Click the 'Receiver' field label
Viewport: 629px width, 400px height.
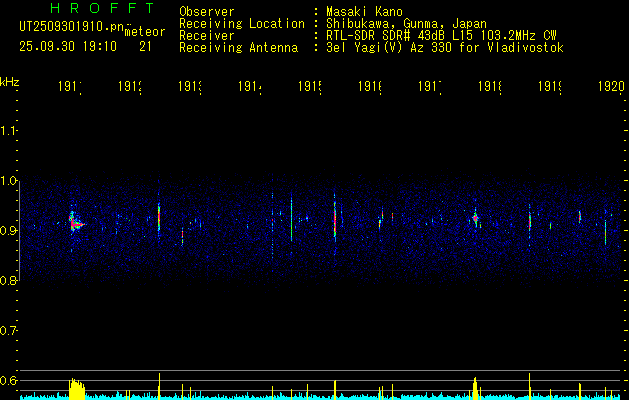[207, 36]
